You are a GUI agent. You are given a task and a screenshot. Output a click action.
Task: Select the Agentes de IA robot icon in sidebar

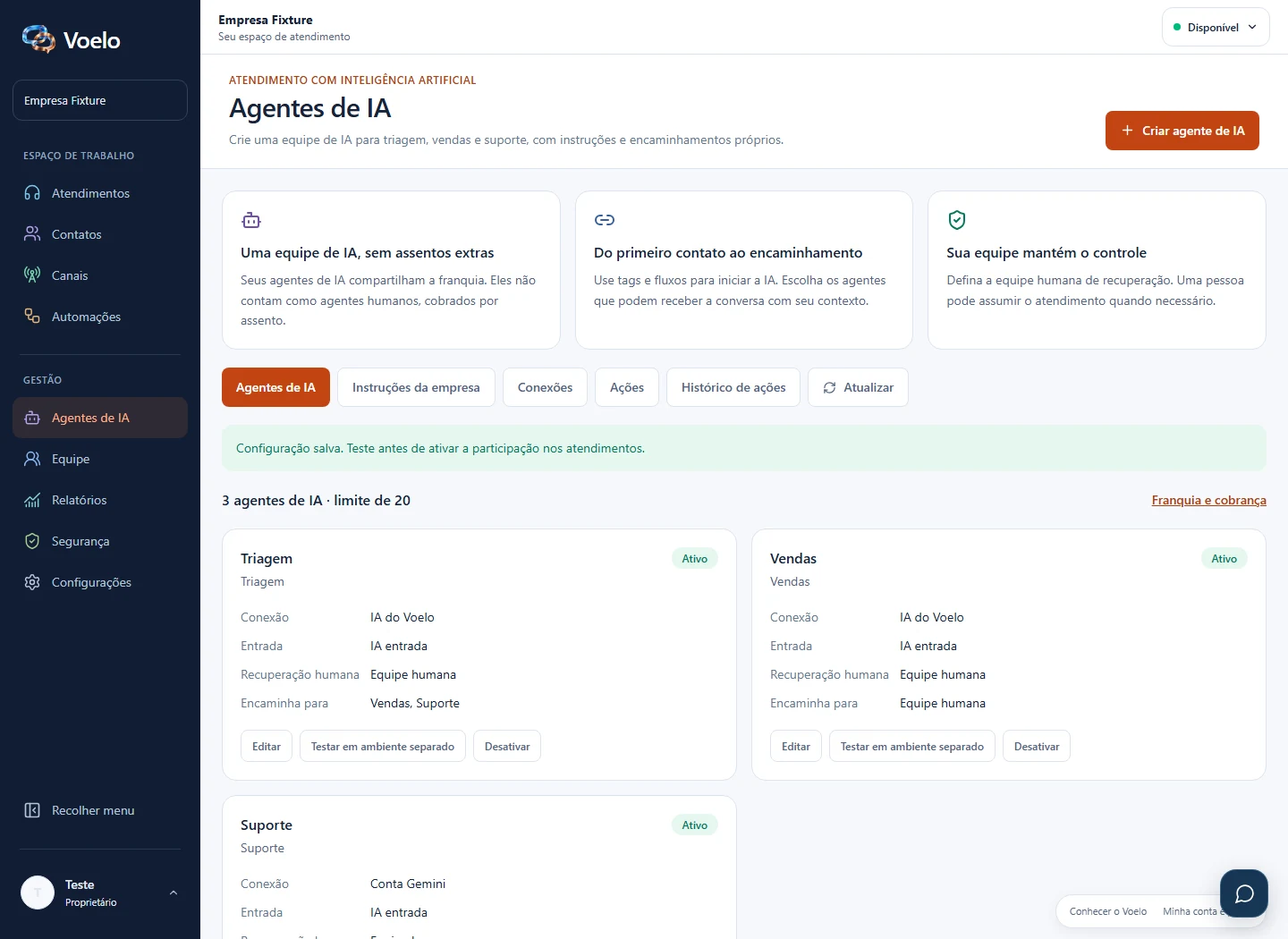click(x=32, y=418)
